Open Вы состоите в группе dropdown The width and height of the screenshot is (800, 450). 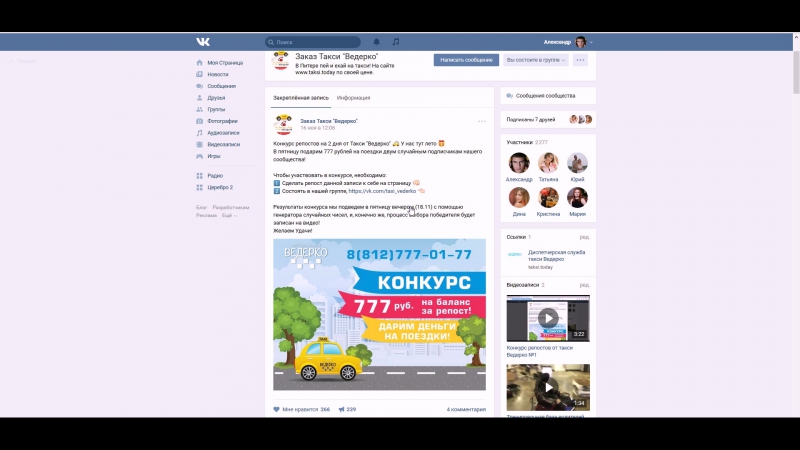(x=536, y=60)
